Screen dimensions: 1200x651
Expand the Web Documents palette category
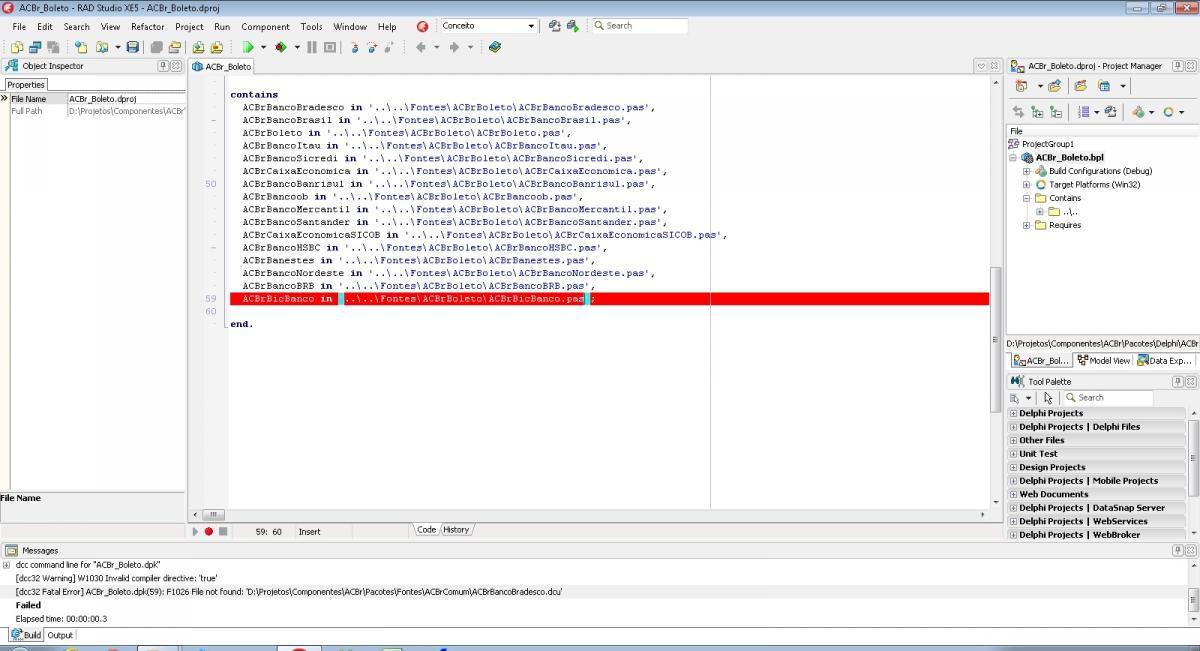[1013, 494]
